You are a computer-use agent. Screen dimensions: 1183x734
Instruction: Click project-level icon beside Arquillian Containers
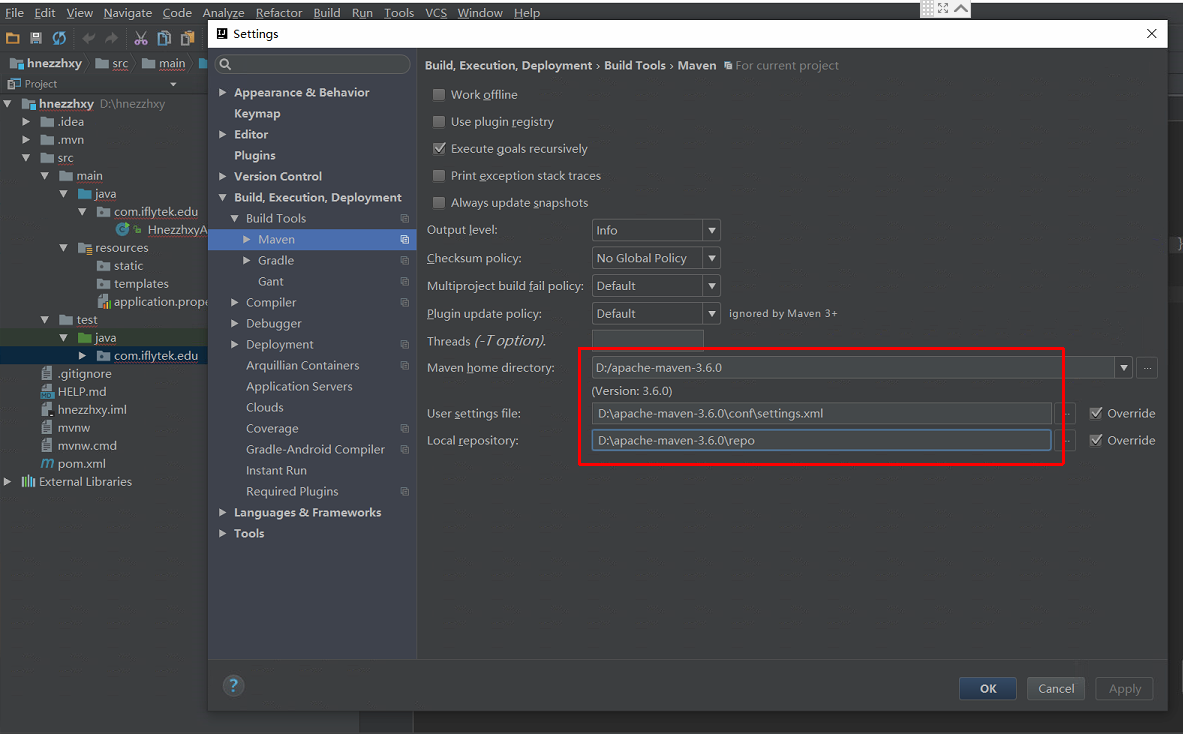[x=404, y=365]
